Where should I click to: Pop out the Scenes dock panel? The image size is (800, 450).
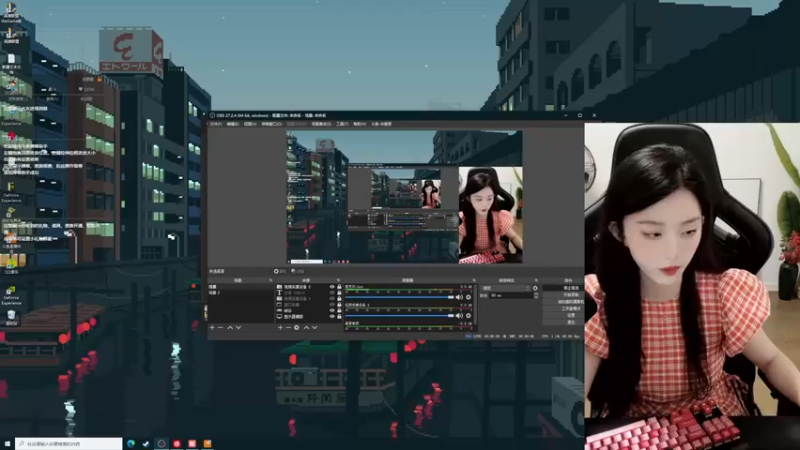(x=270, y=280)
